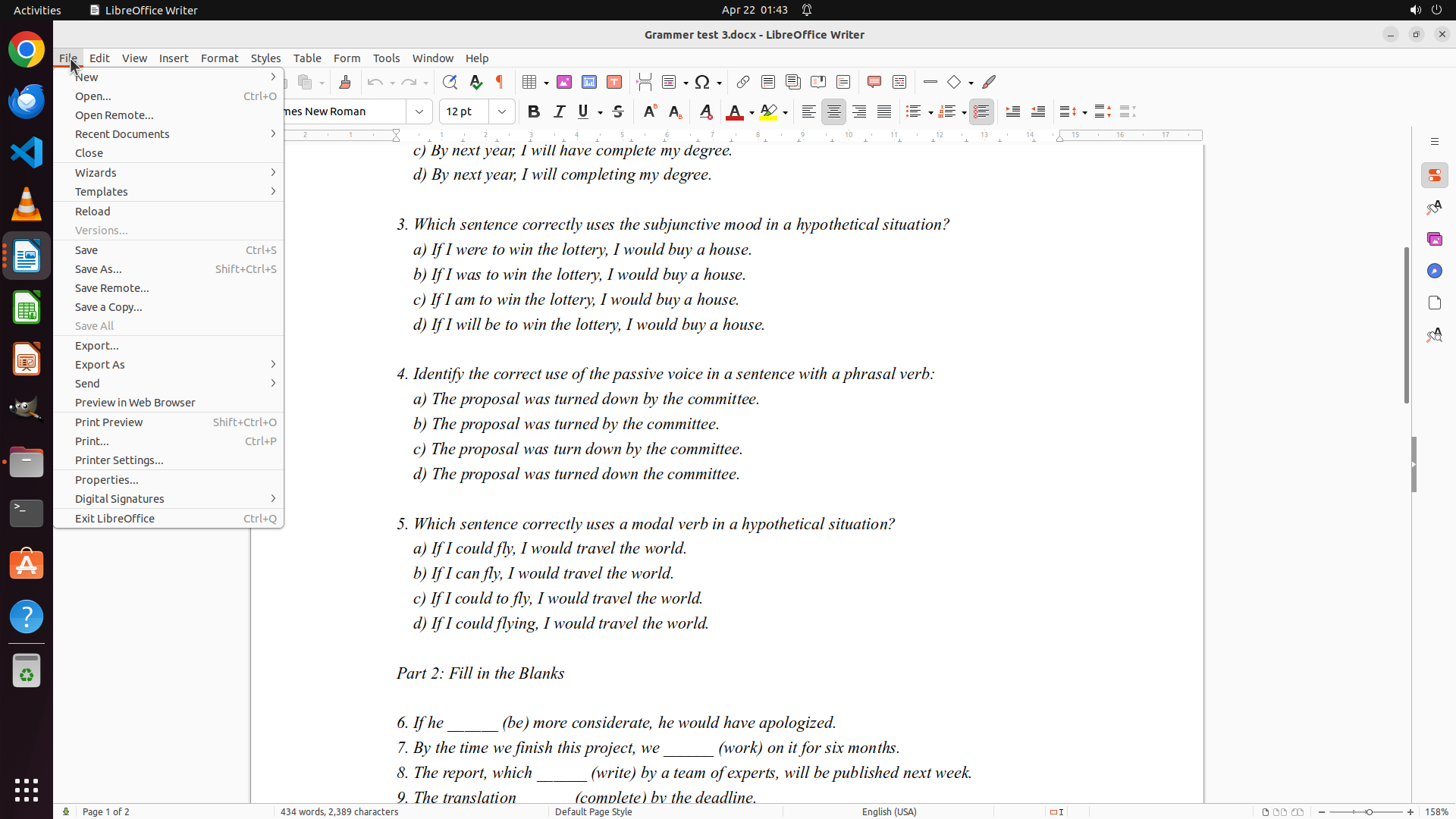This screenshot has height=819, width=1456.
Task: Enable Justified paragraph alignment
Action: tap(884, 111)
